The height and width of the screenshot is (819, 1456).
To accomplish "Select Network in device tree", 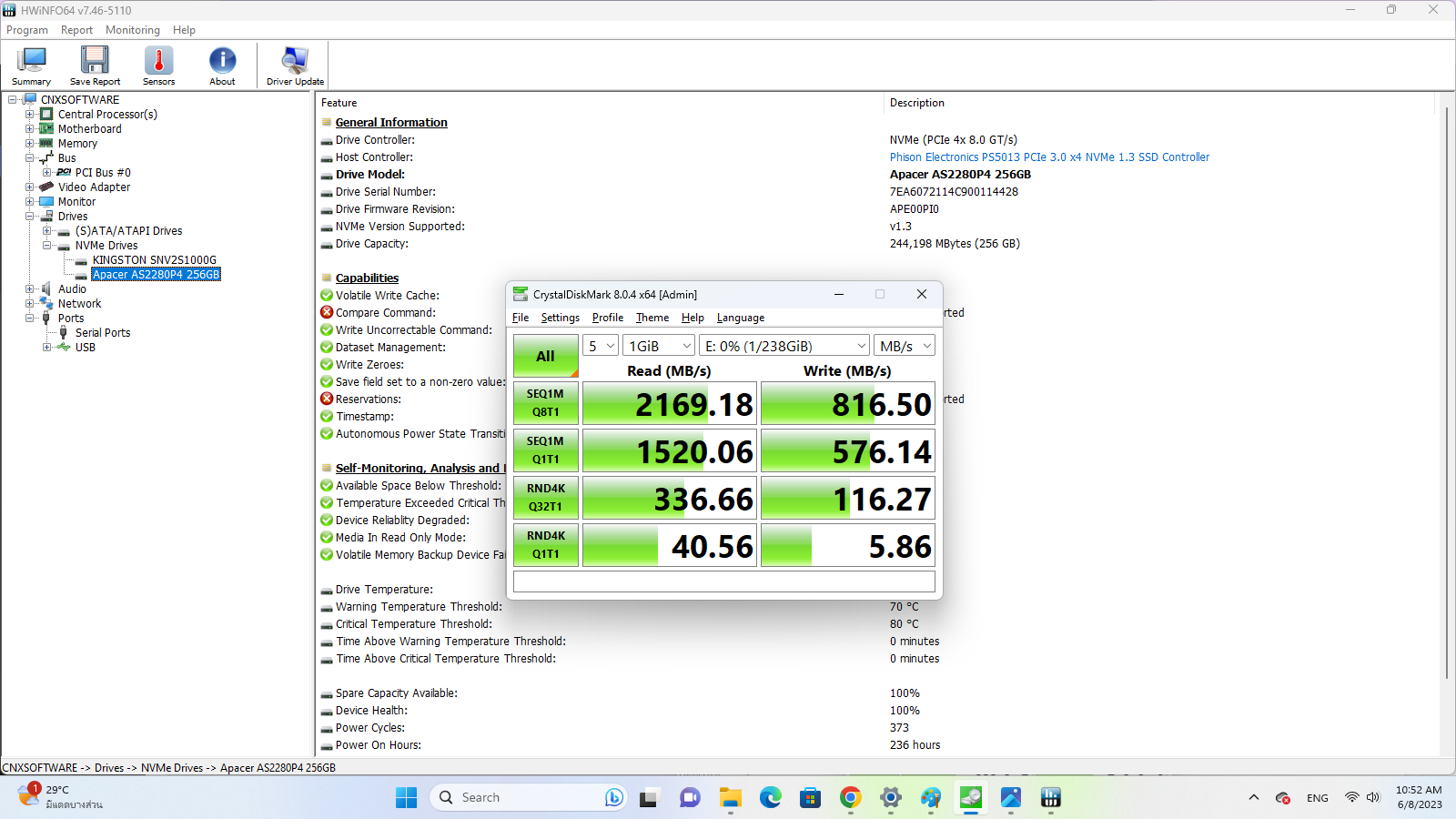I will 79,304.
